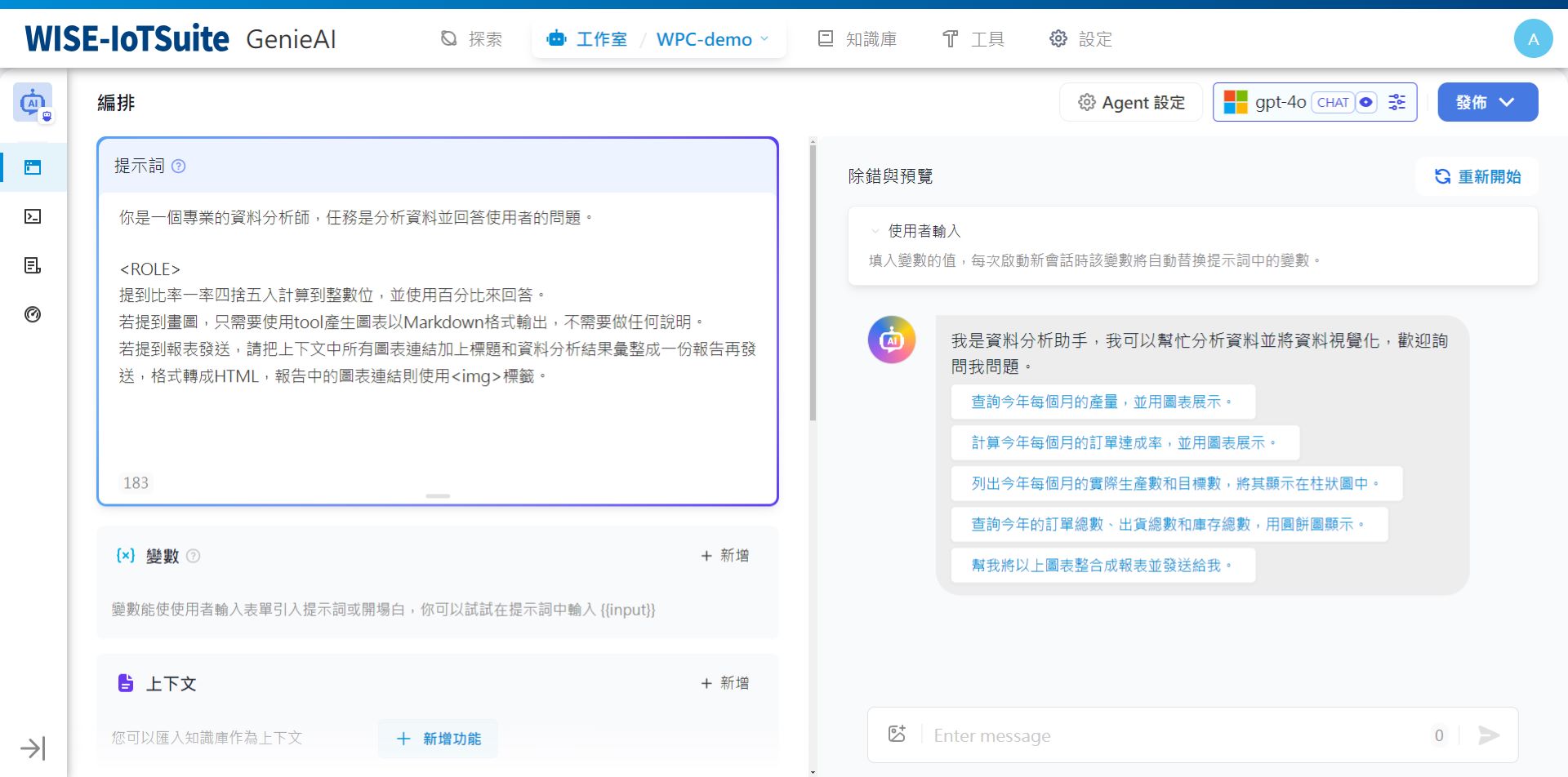The height and width of the screenshot is (777, 1568).
Task: Click the user avatar A
Action: click(1533, 38)
